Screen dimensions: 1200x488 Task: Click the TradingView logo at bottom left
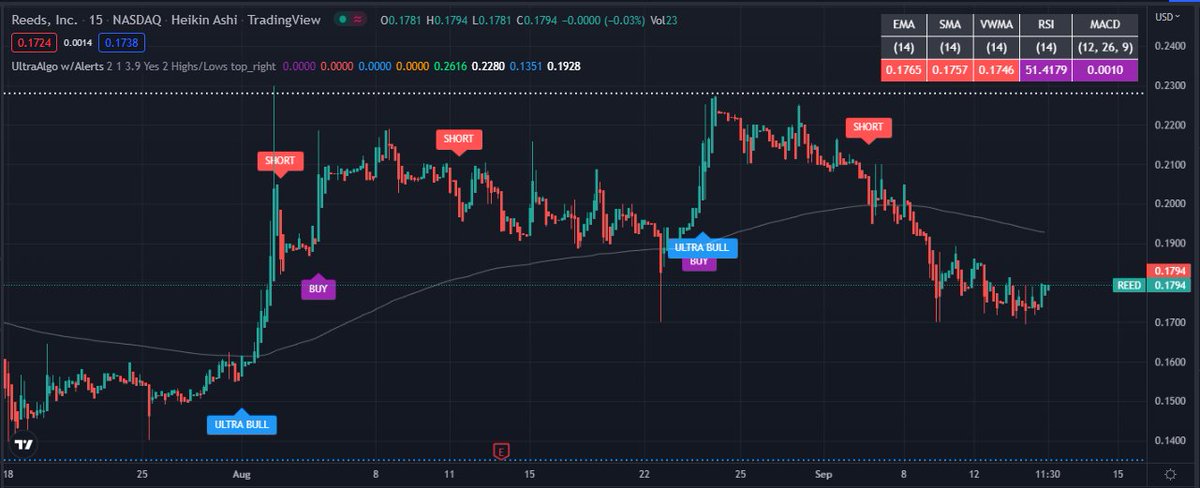tap(26, 444)
